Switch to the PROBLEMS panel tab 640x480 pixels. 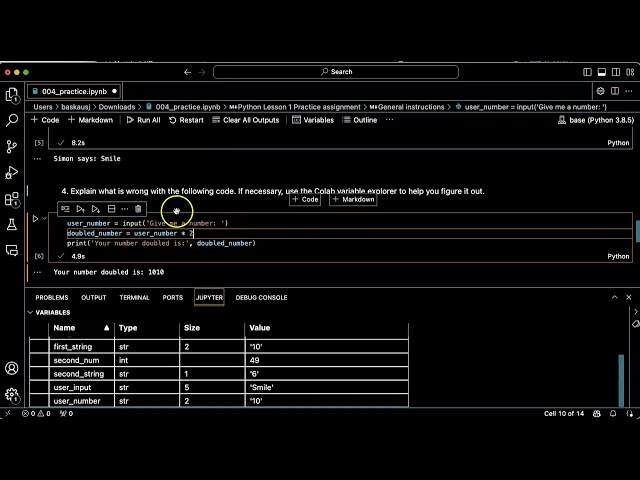click(x=52, y=297)
